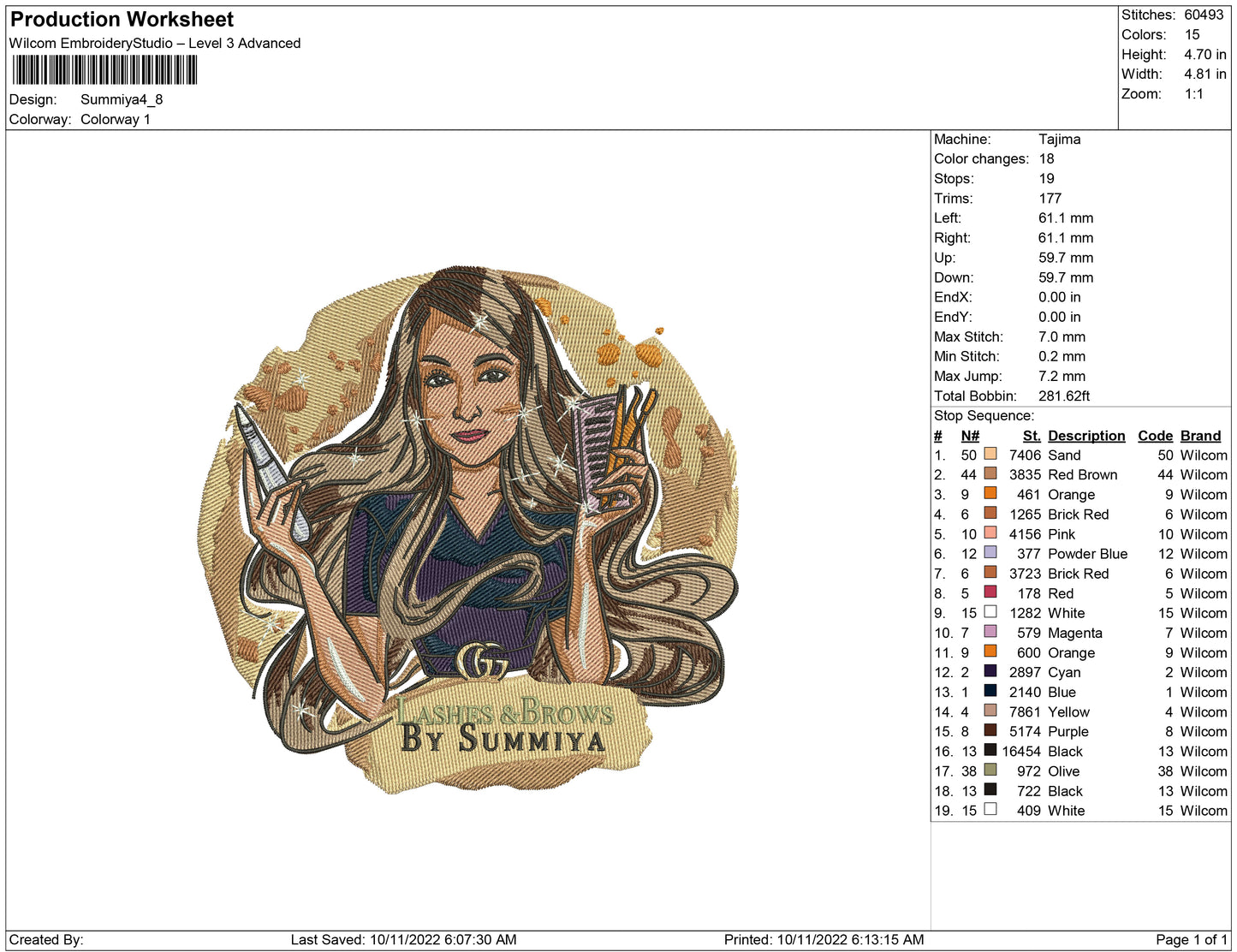The image size is (1237, 952).
Task: Click the 'Description' column header
Action: click(x=1086, y=436)
